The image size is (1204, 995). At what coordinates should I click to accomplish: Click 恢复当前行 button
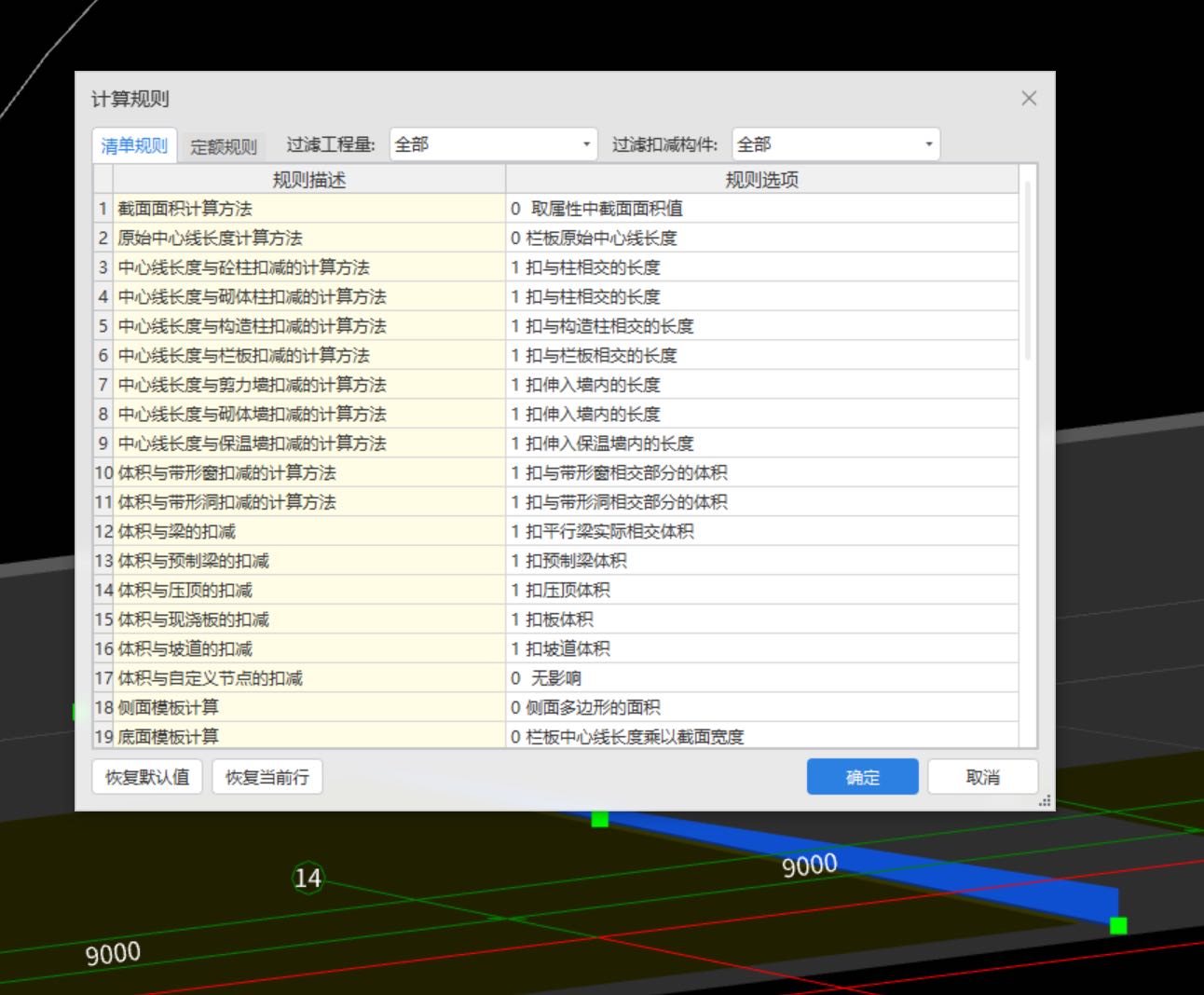pyautogui.click(x=267, y=777)
